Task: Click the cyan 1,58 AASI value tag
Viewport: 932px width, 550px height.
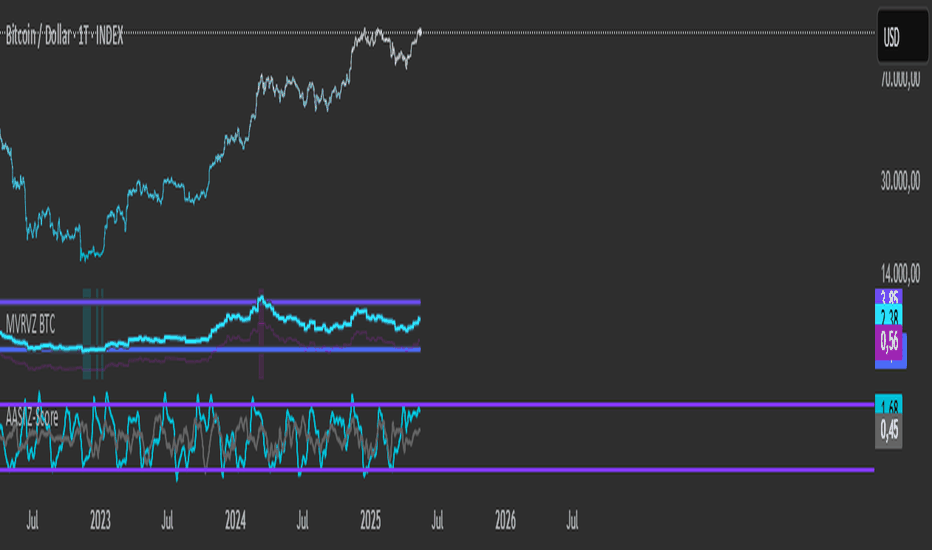Action: tap(889, 404)
